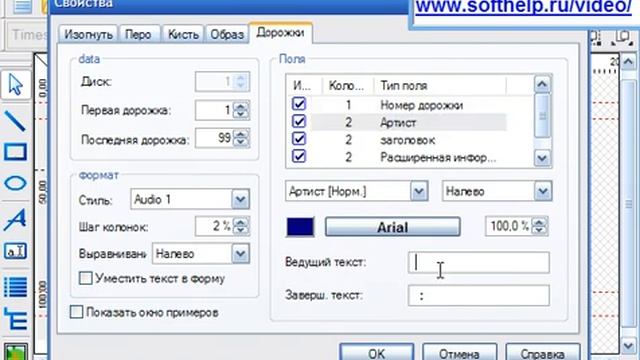Select the ellipse shape tool
The image size is (640, 360).
click(16, 183)
